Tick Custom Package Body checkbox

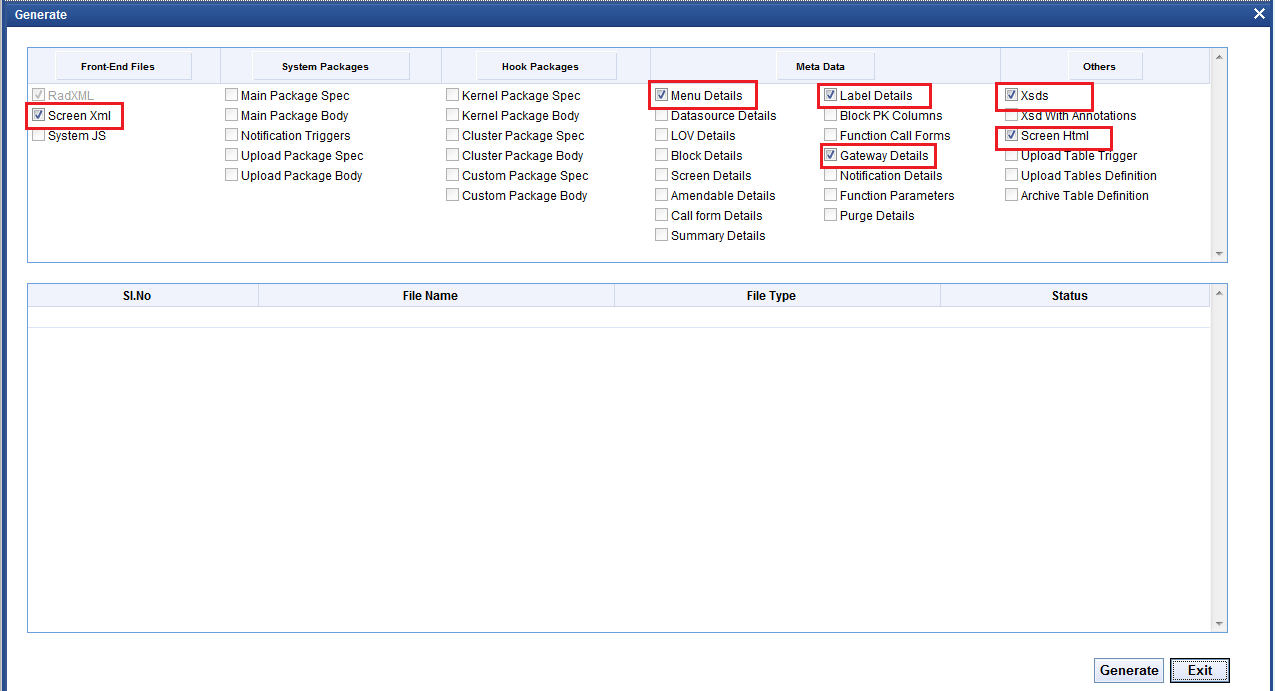point(453,196)
